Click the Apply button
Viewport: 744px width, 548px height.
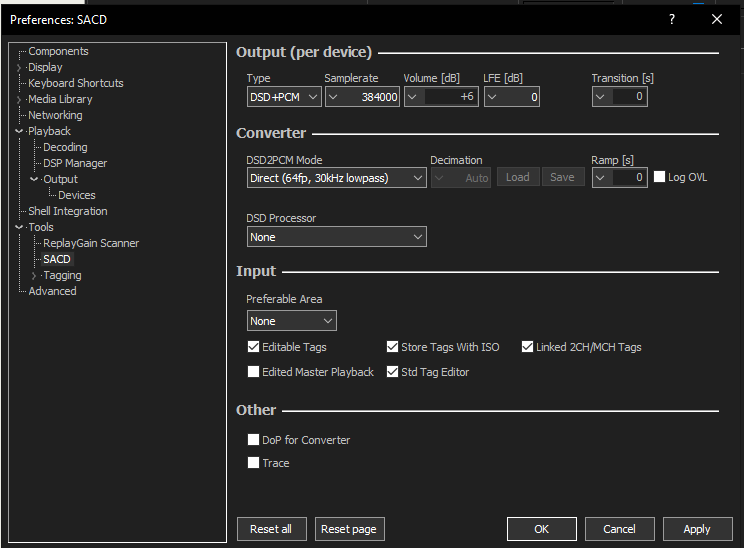(x=696, y=529)
